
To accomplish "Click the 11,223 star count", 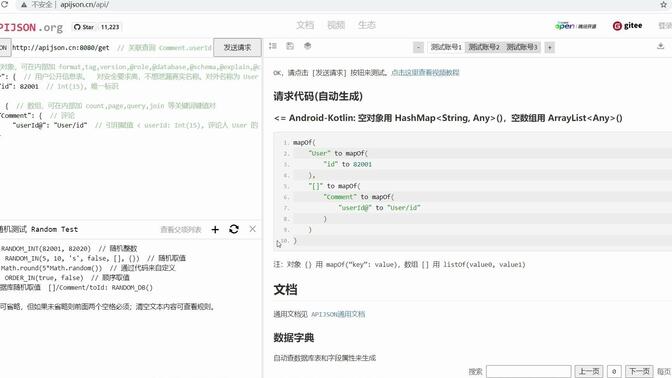I will coord(110,27).
